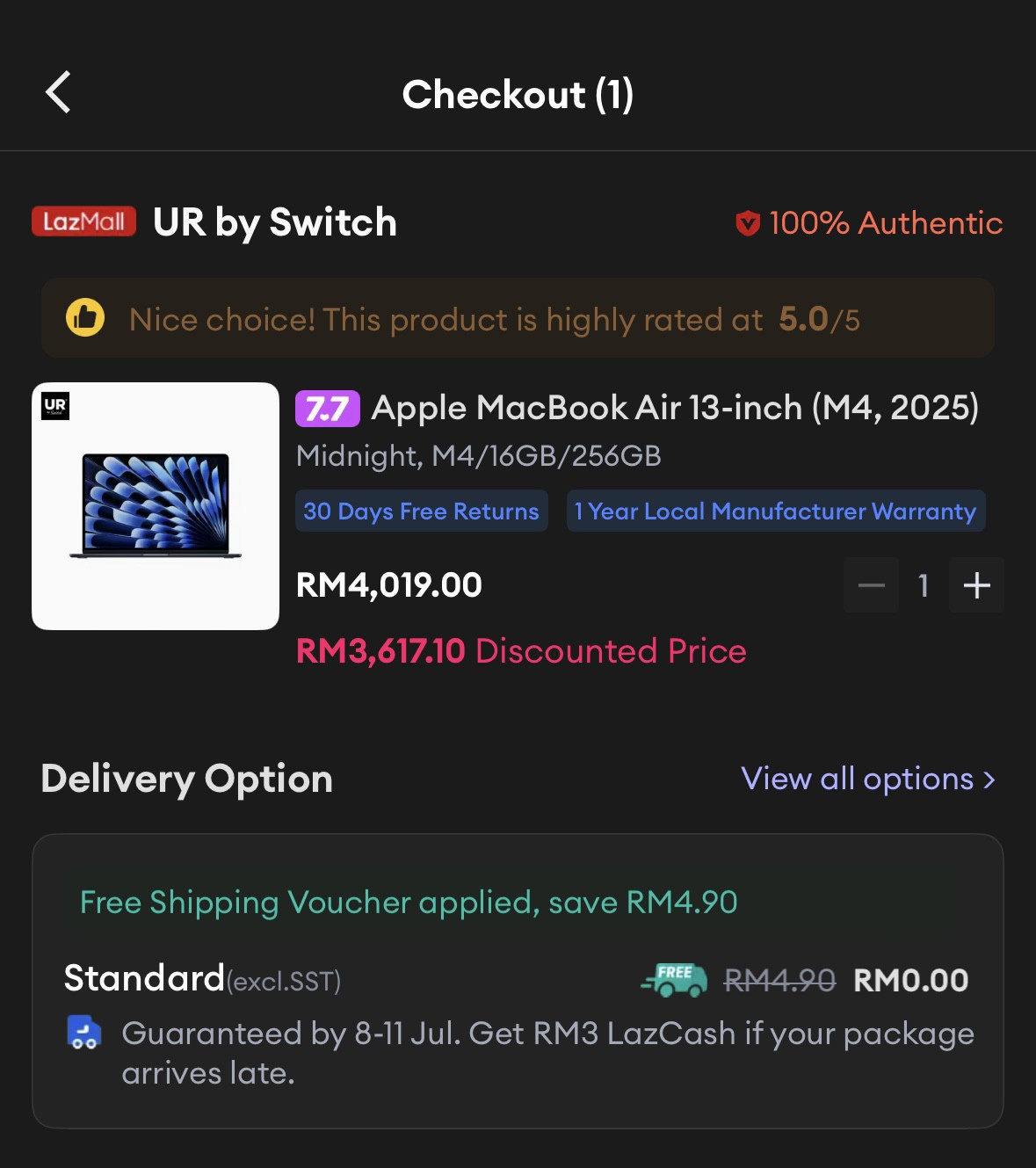Increase quantity with the plus button

[976, 585]
